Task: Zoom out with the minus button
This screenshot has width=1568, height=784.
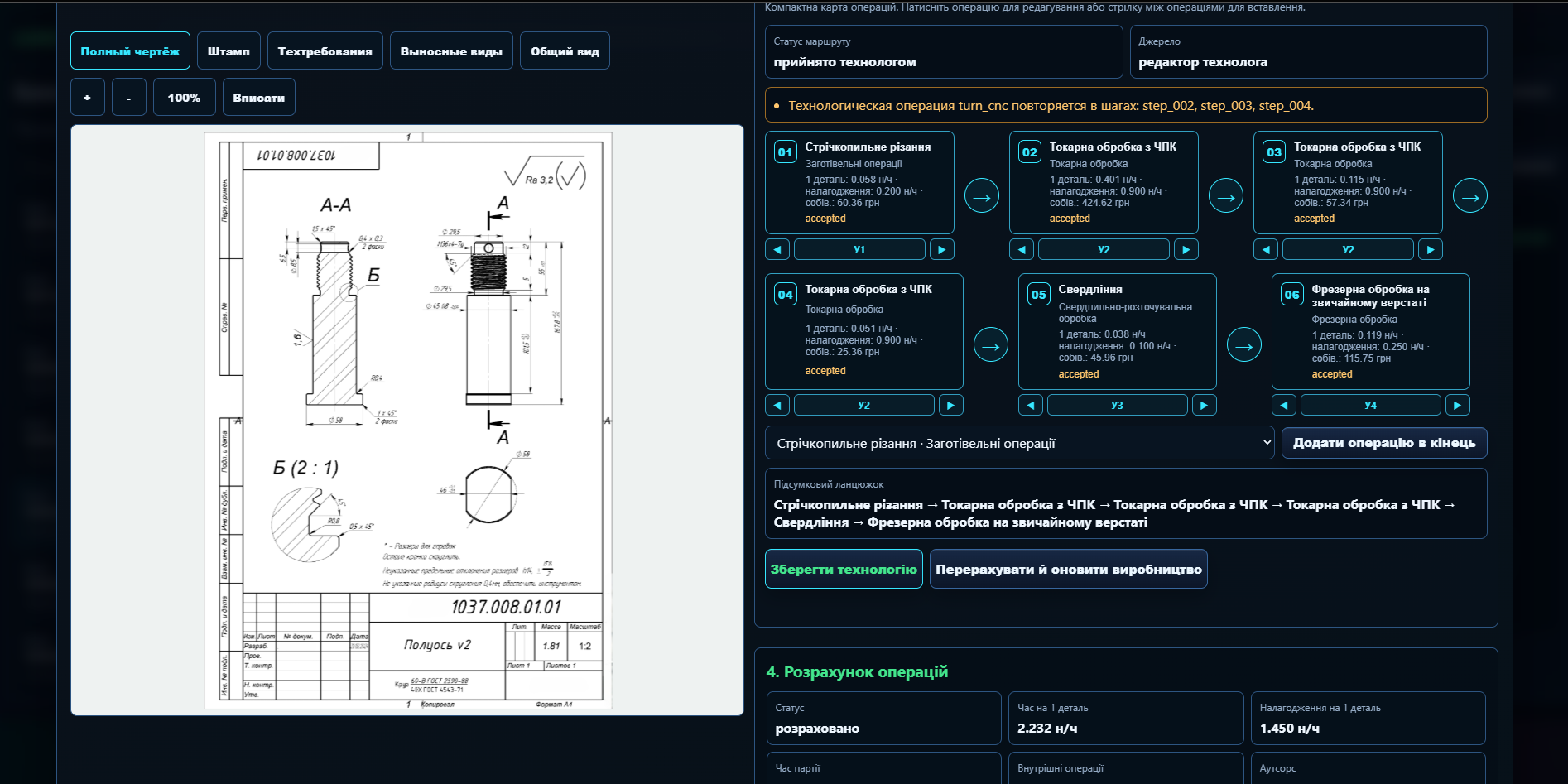Action: [129, 97]
